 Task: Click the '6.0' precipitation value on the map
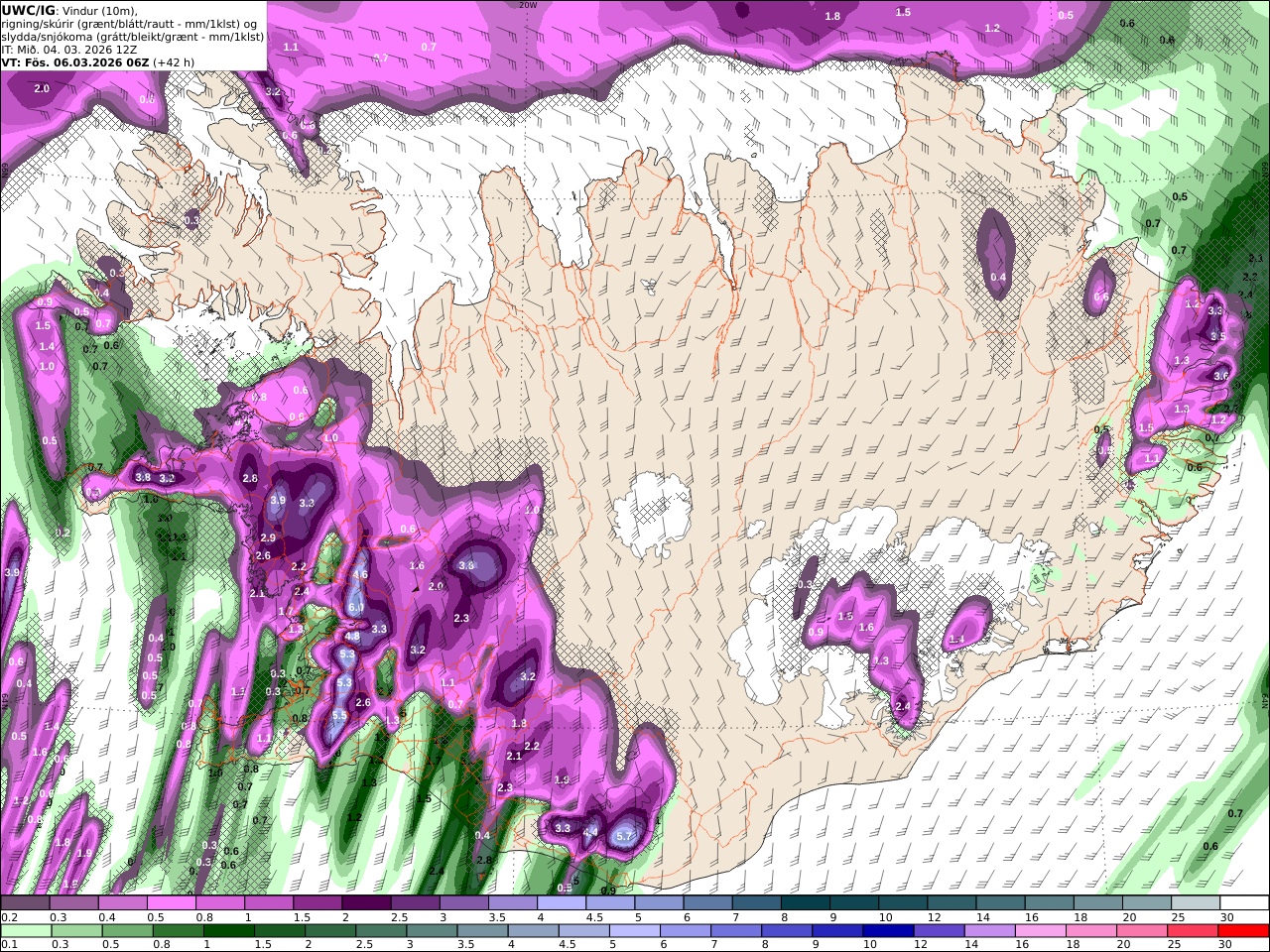[355, 608]
